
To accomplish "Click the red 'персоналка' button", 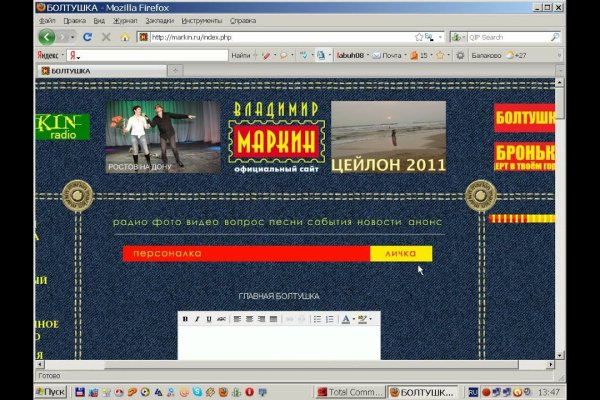I will coord(245,254).
